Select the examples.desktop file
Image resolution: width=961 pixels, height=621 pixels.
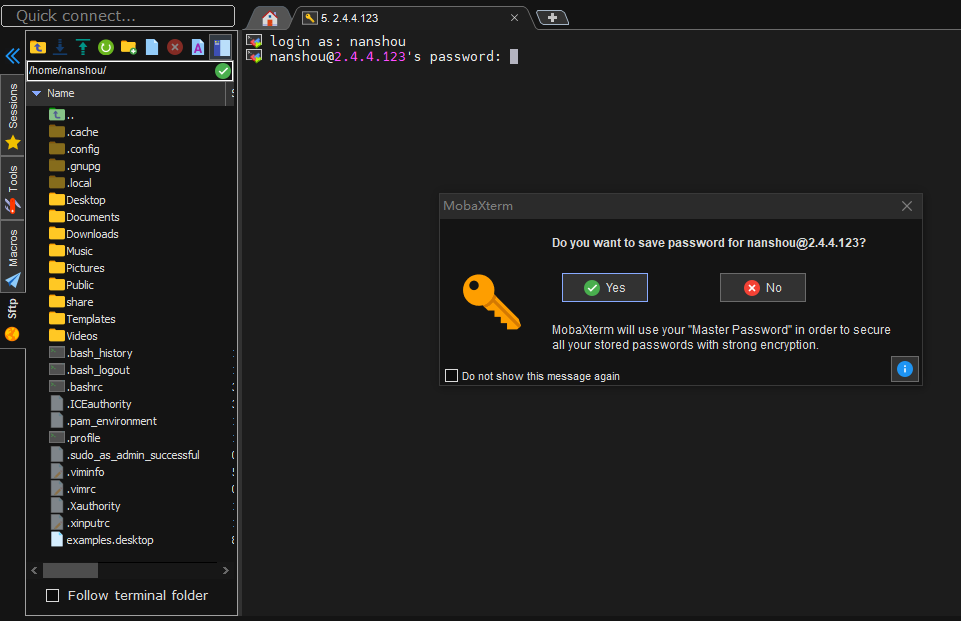(102, 540)
